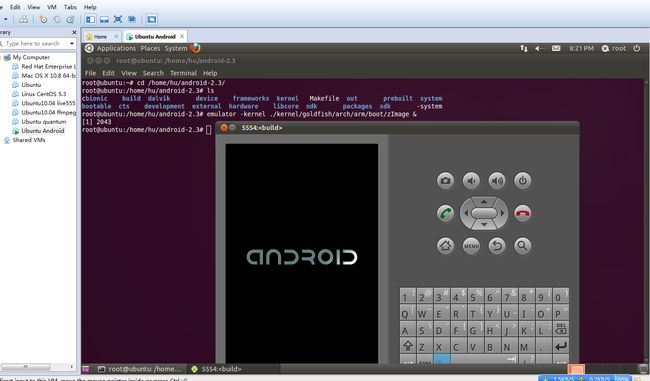The image size is (650, 381).
Task: Open Ubuntu System menu
Action: click(176, 49)
